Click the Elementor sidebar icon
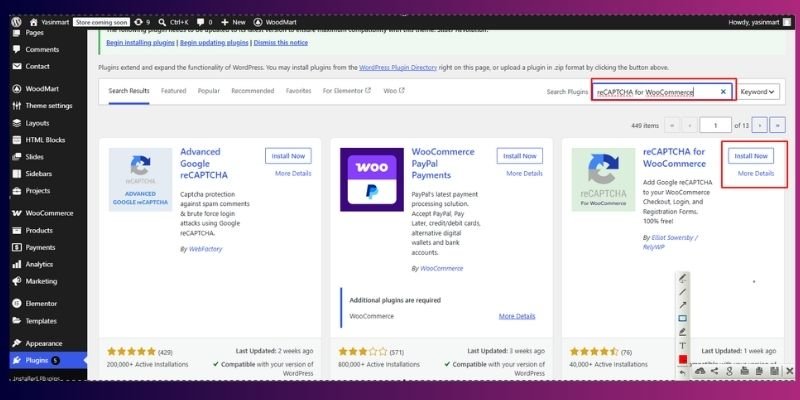Screen dimensions: 800x400 (17, 304)
